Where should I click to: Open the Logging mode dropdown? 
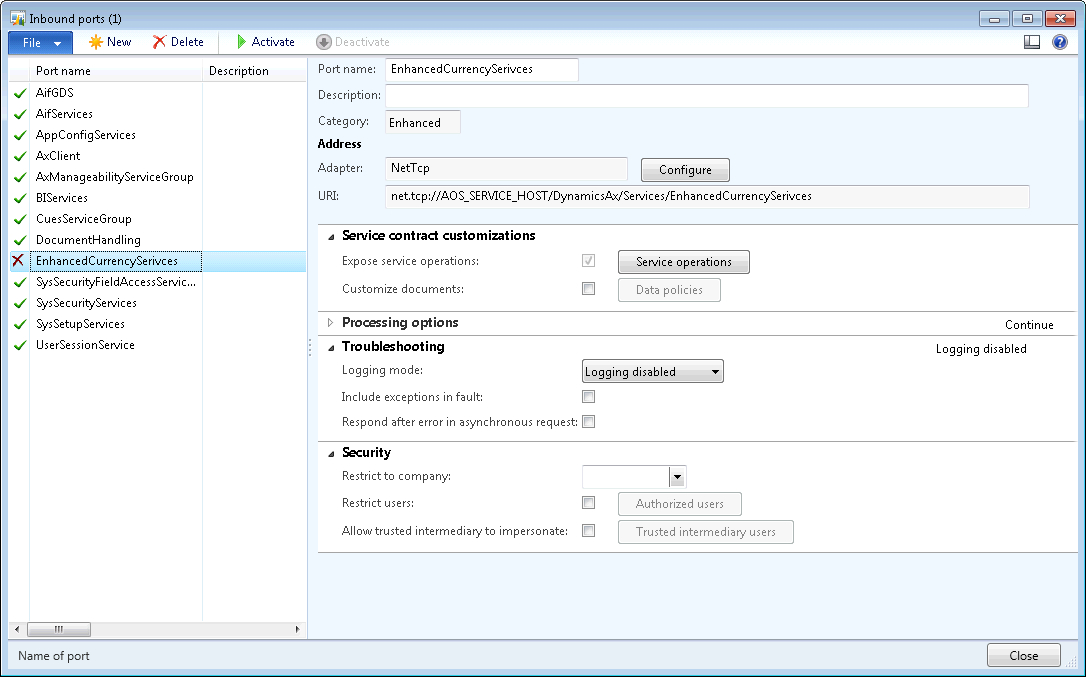click(652, 371)
